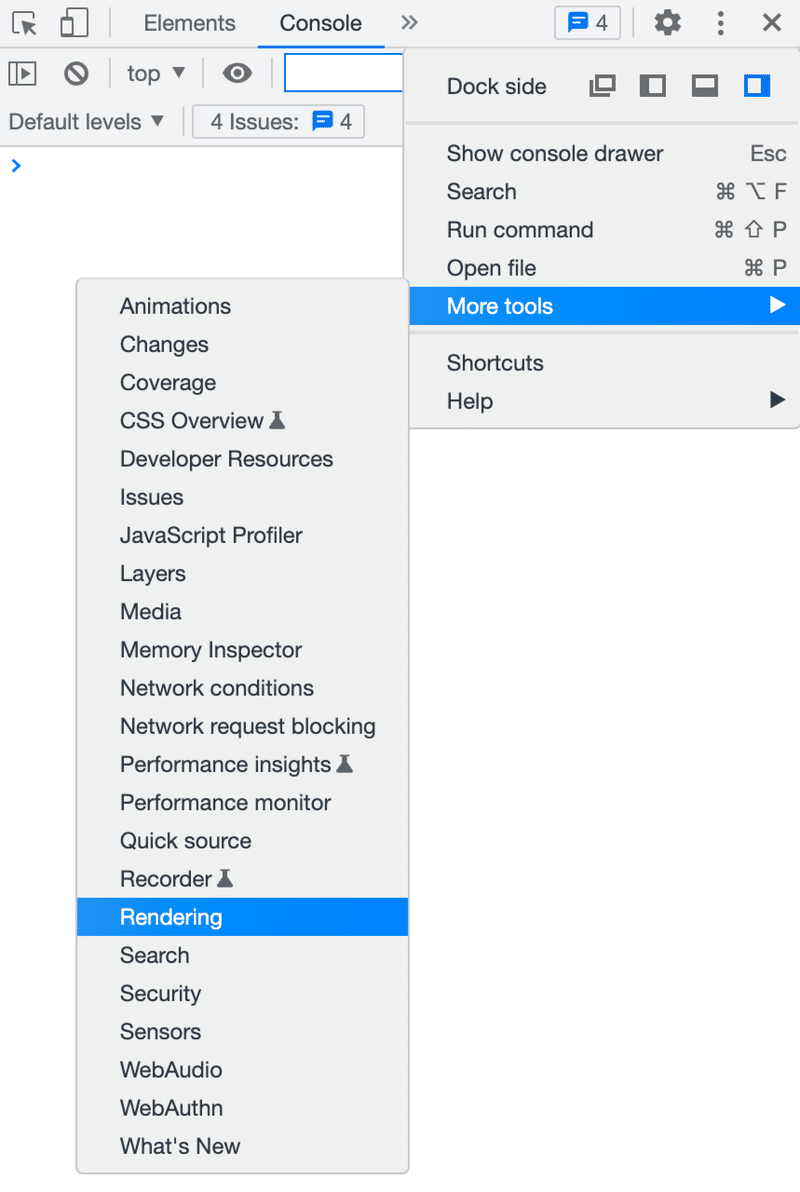Open the Help submenu
The height and width of the screenshot is (1192, 800).
470,401
